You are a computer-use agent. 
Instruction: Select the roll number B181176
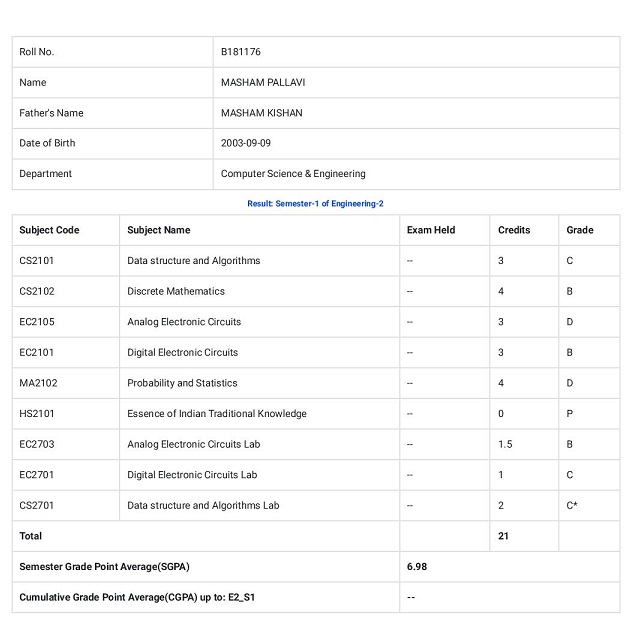pos(240,52)
